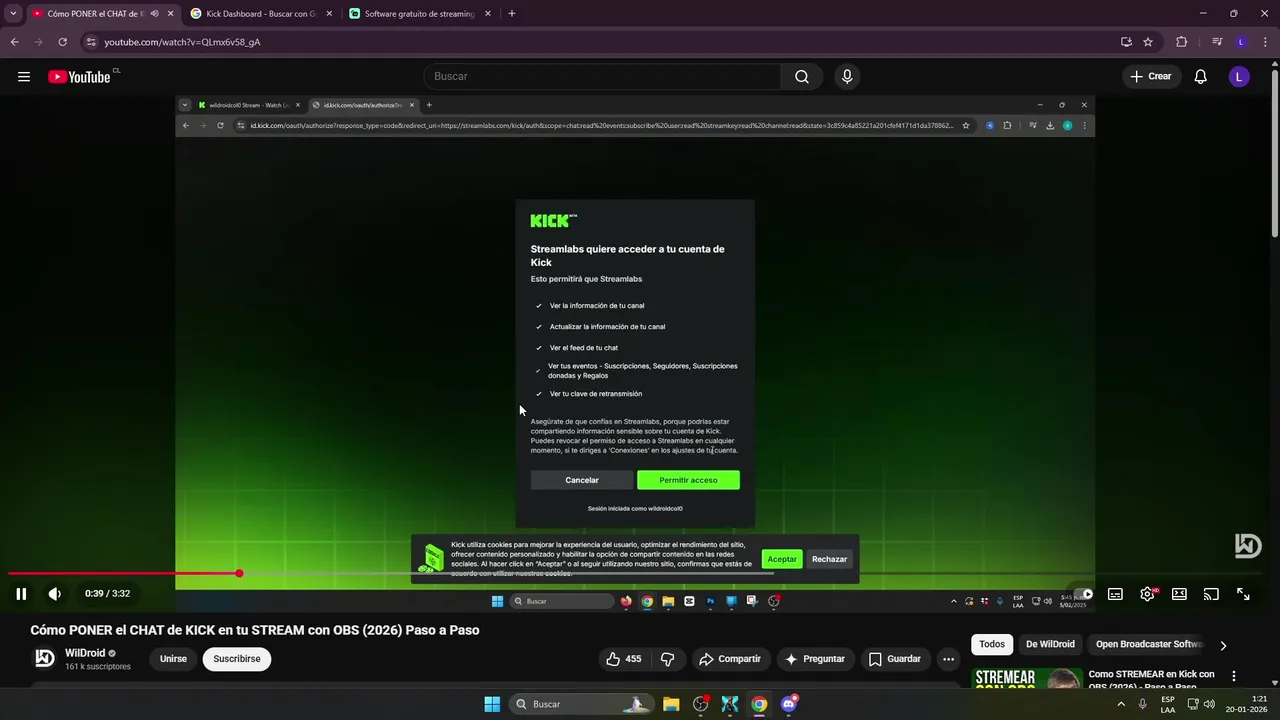
Task: Switch to the Software gratuito de streaming tab
Action: 420,14
